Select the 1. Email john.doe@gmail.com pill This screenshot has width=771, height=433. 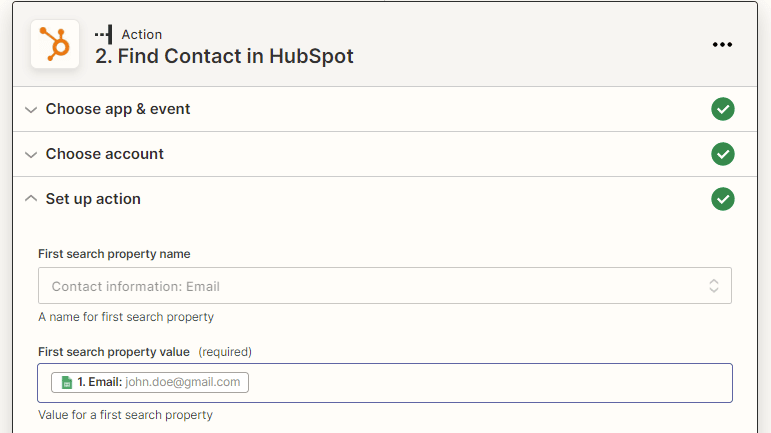coord(150,382)
